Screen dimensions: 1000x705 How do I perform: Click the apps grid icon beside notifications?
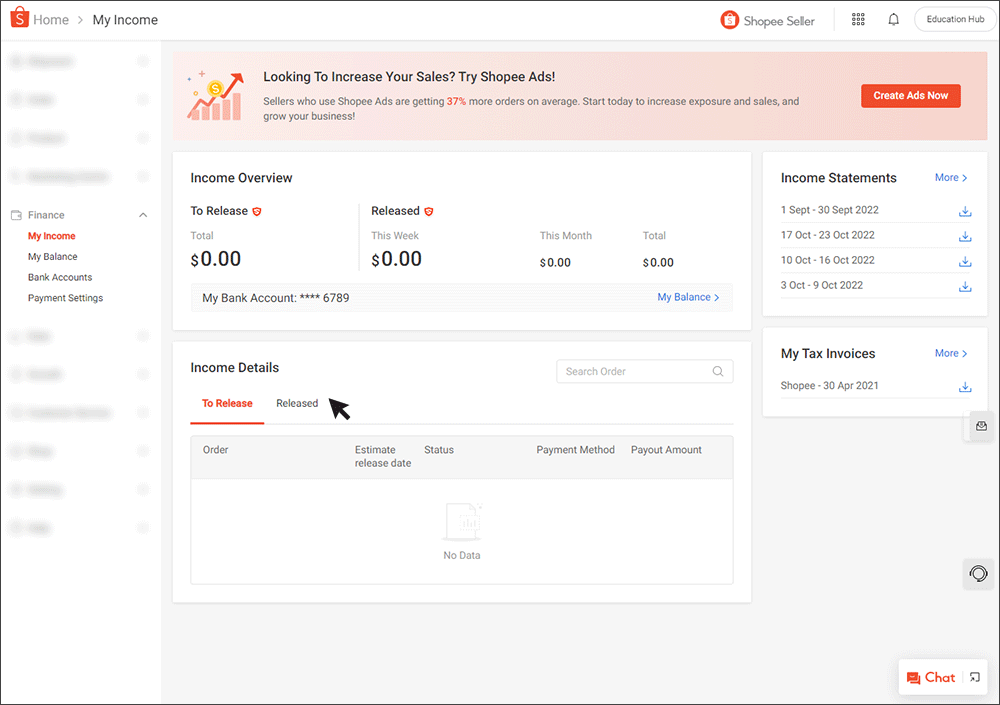click(x=858, y=19)
